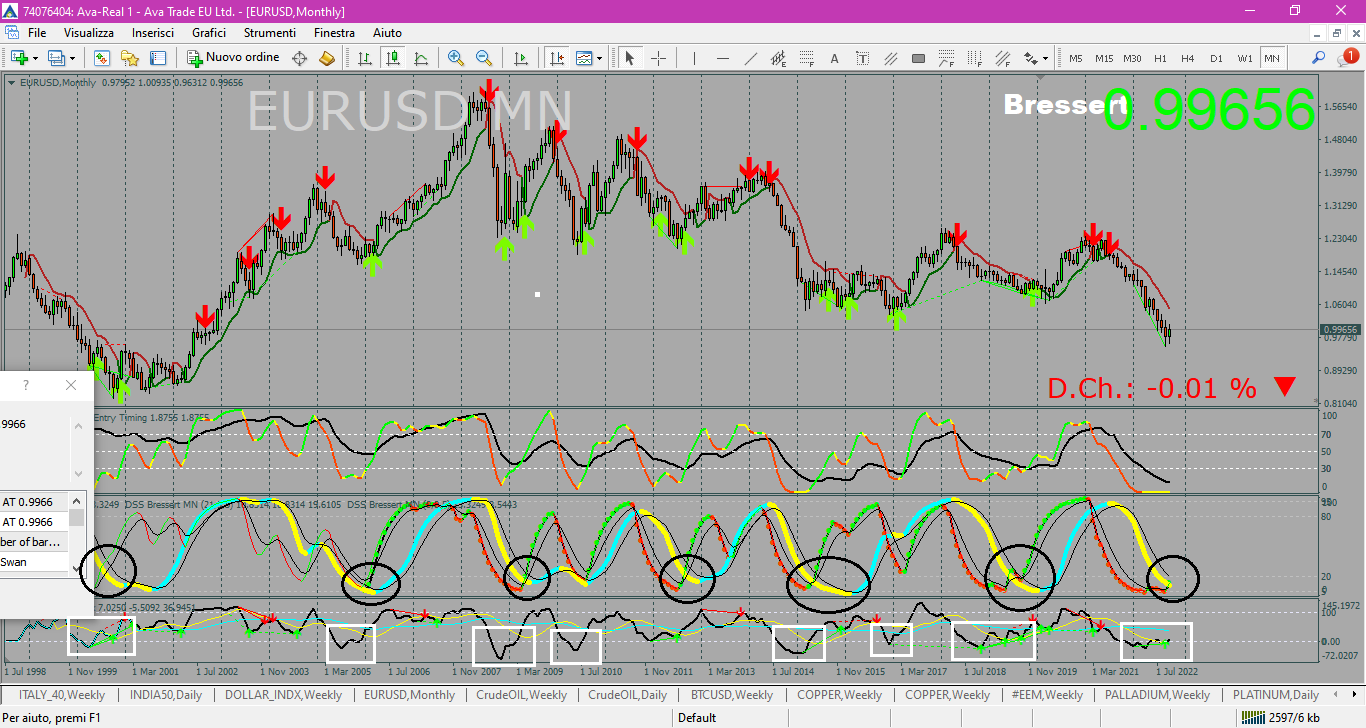Select the rectangle shape tool
Viewport: 1366px width, 728px height.
[919, 58]
